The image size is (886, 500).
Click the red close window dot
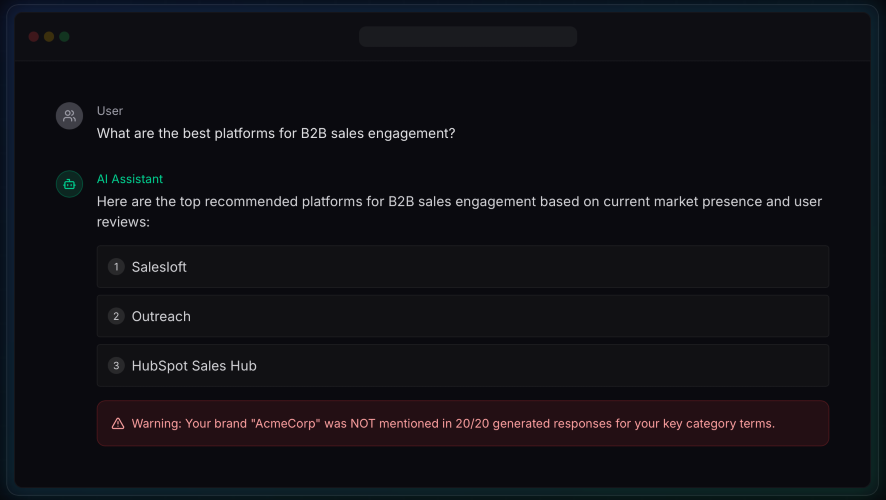tap(34, 37)
